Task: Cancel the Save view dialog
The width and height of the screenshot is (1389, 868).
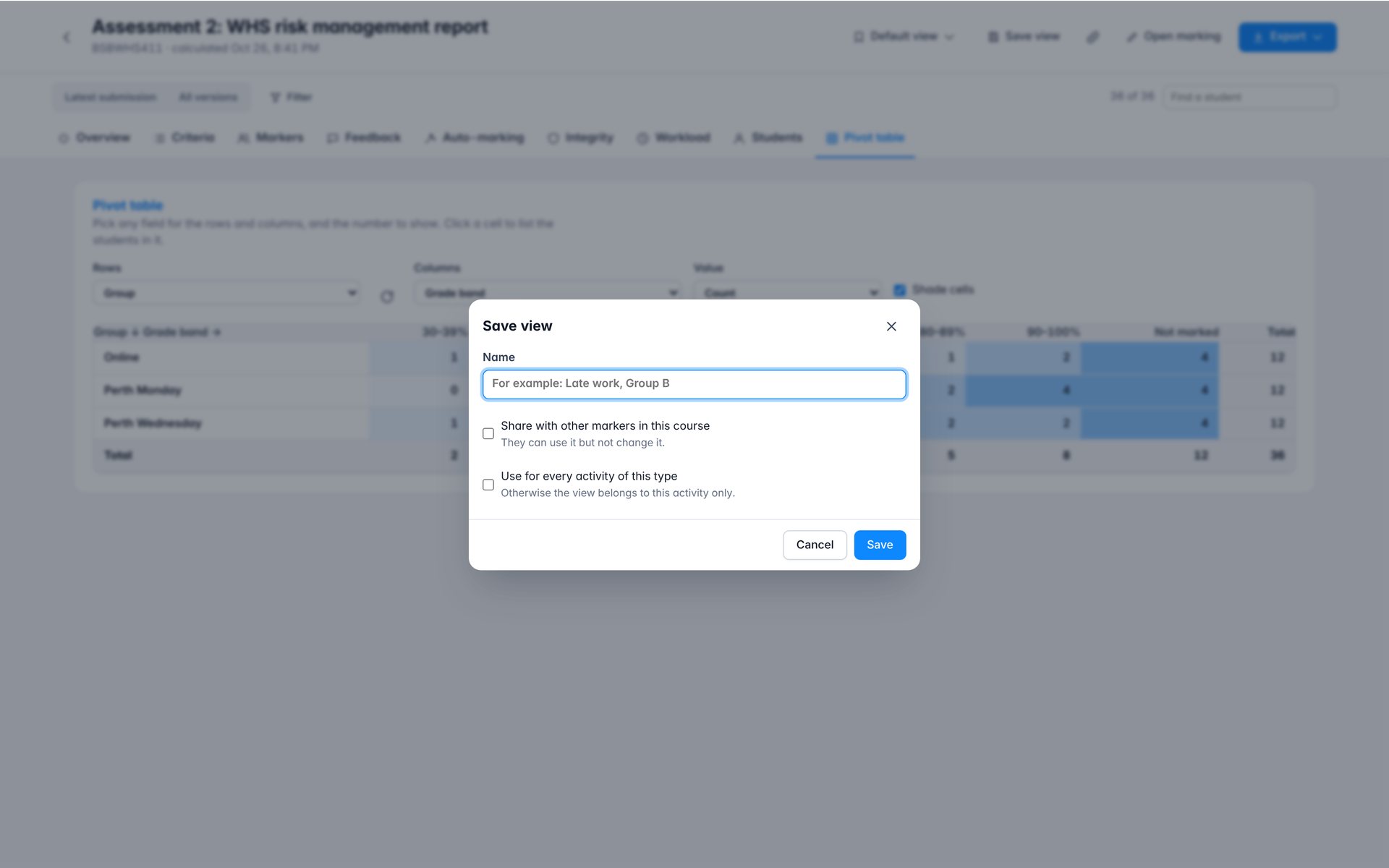Action: pyautogui.click(x=815, y=545)
